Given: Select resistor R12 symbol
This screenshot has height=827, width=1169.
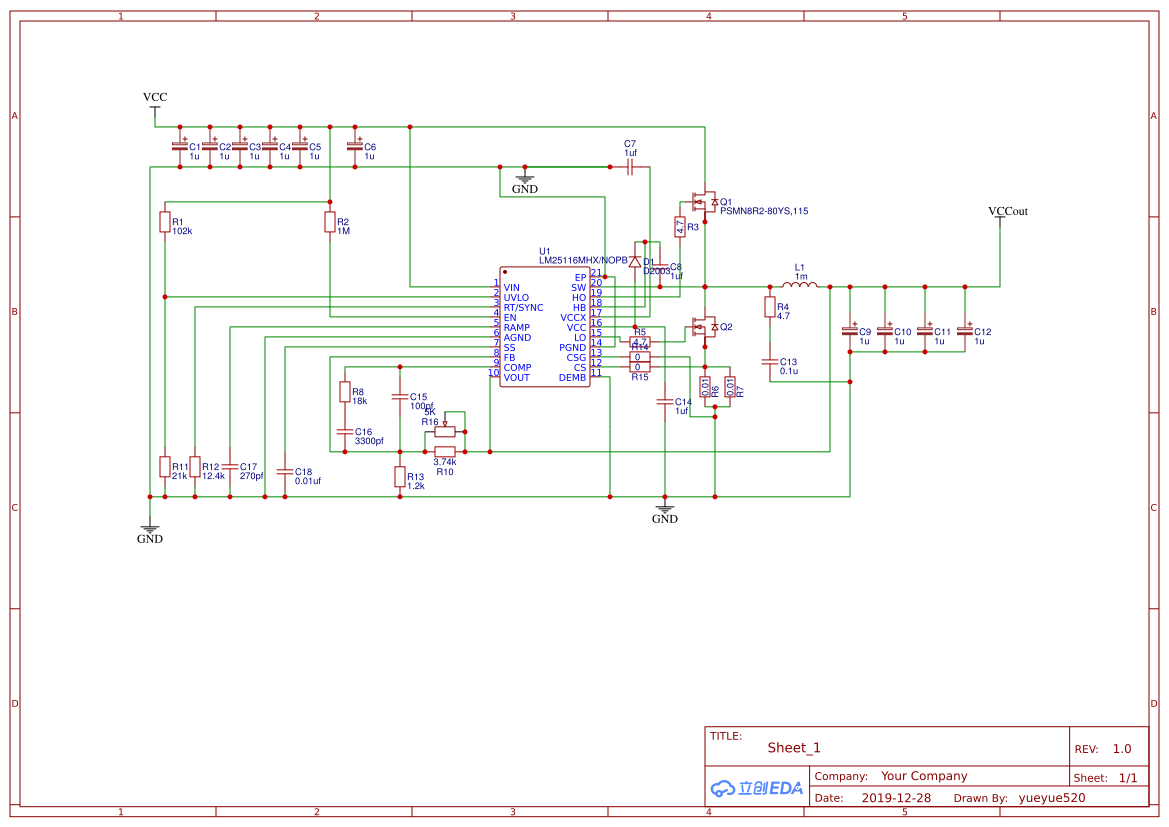Looking at the screenshot, I should 195,467.
